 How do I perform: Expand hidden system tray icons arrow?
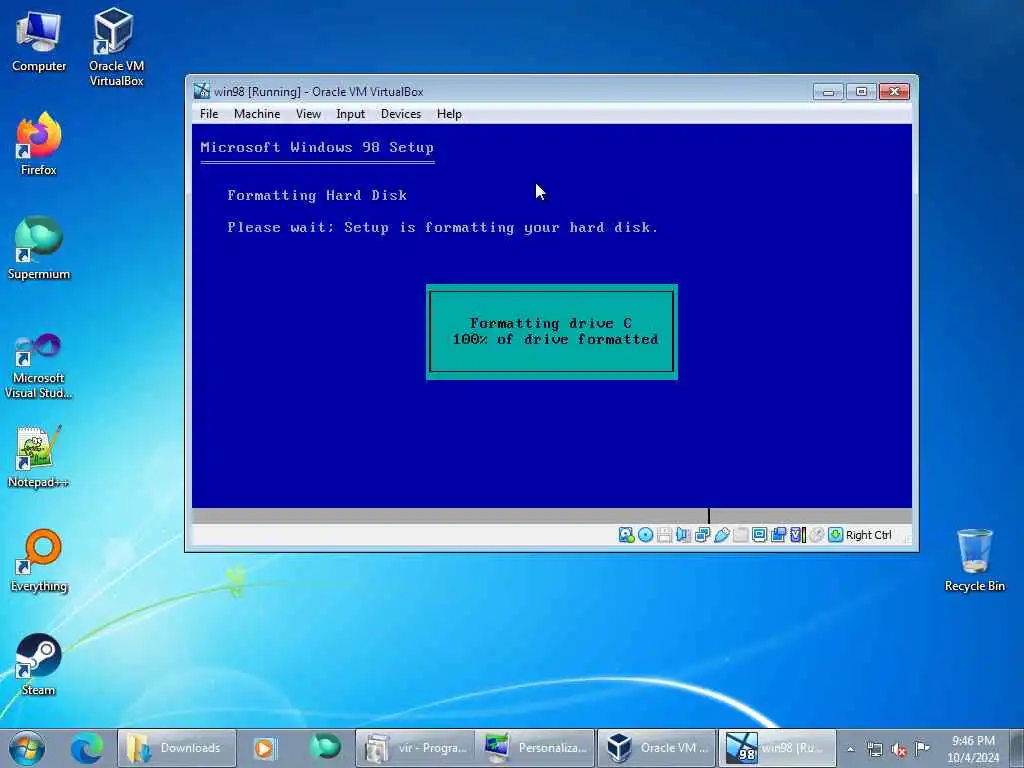point(850,749)
